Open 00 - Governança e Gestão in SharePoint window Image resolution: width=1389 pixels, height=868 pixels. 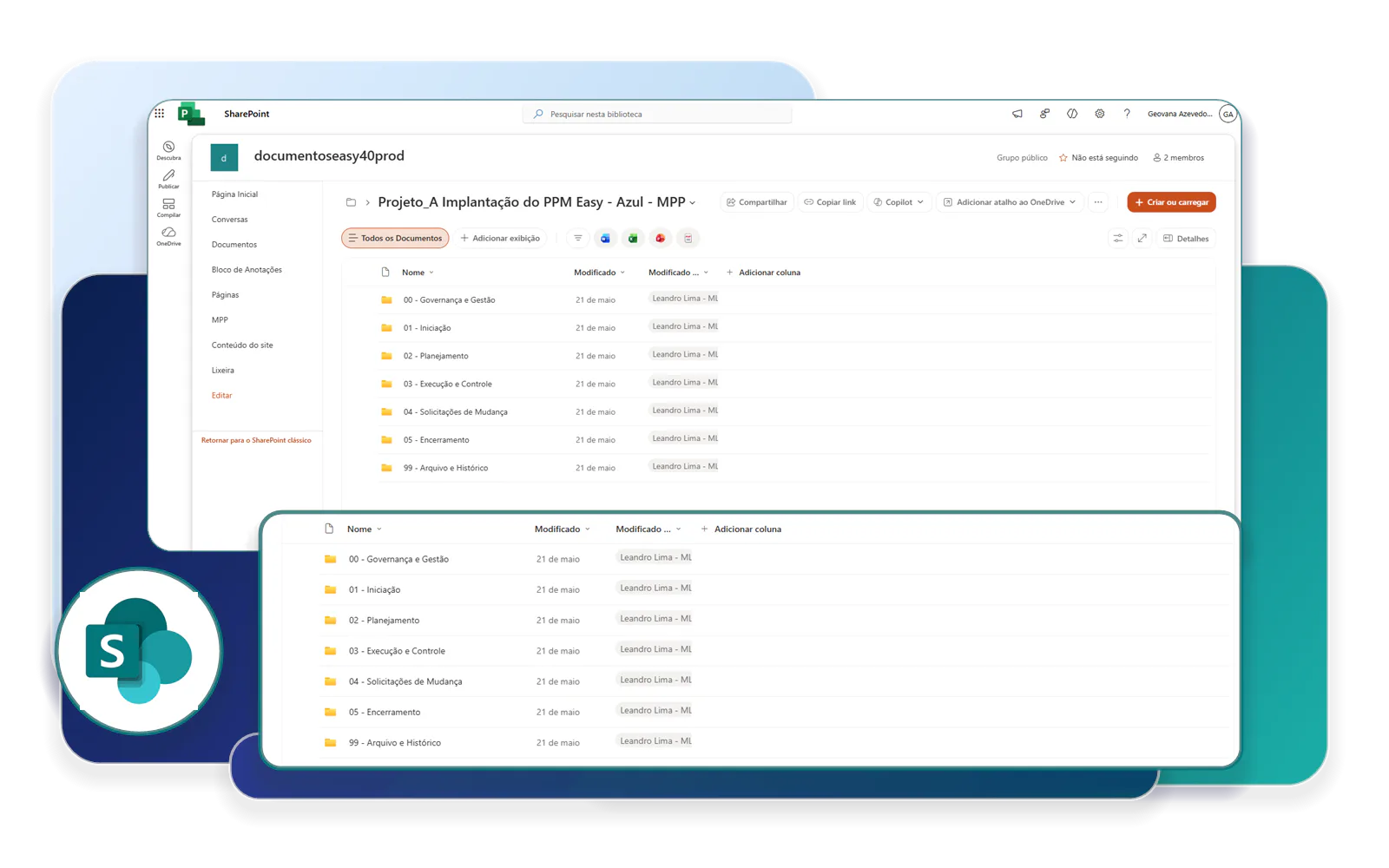(449, 300)
